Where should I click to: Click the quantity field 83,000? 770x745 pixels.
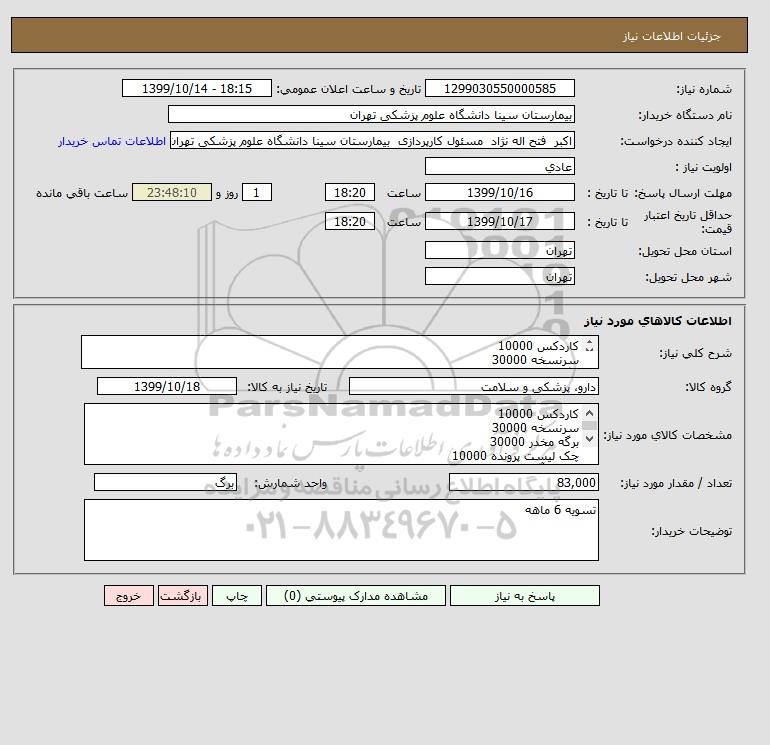pos(523,482)
